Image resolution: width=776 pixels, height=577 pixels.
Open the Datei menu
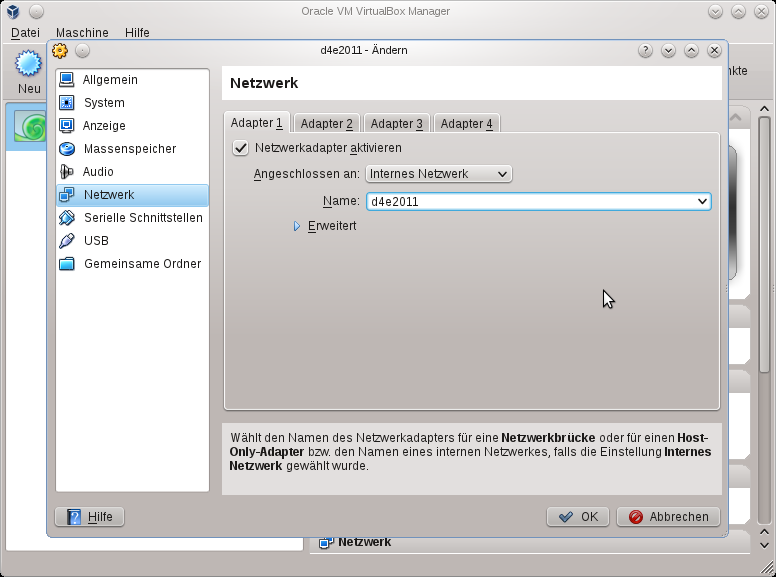tap(25, 33)
